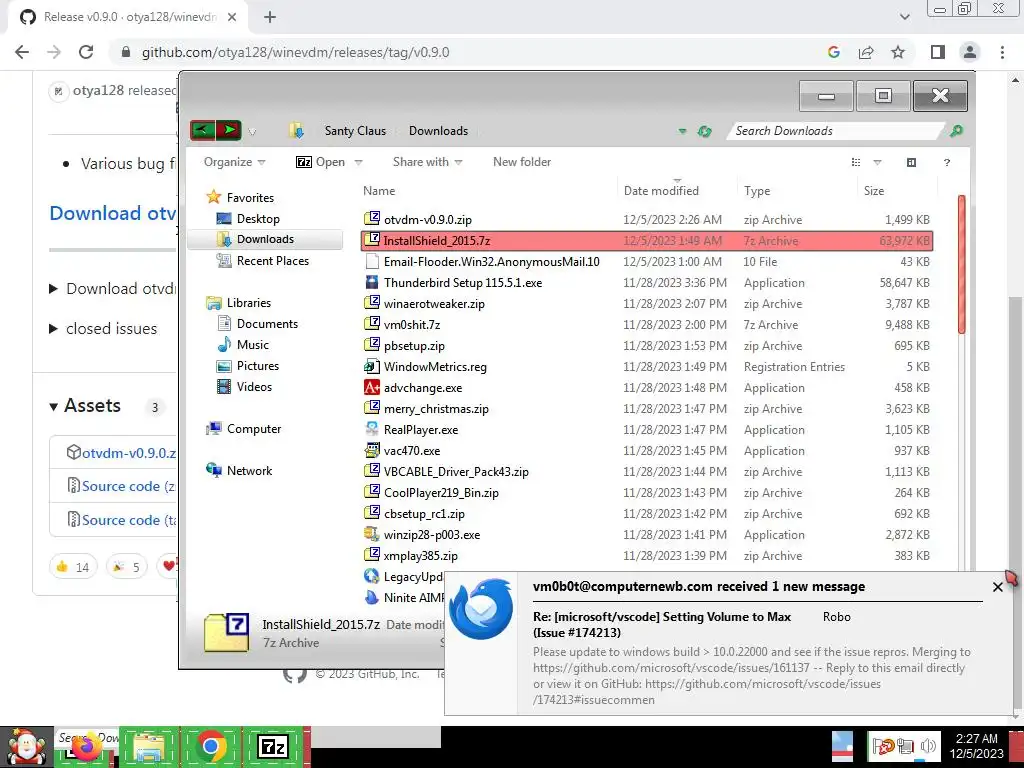Select the winzip28-p003.exe icon
Viewport: 1024px width, 768px height.
(x=372, y=534)
